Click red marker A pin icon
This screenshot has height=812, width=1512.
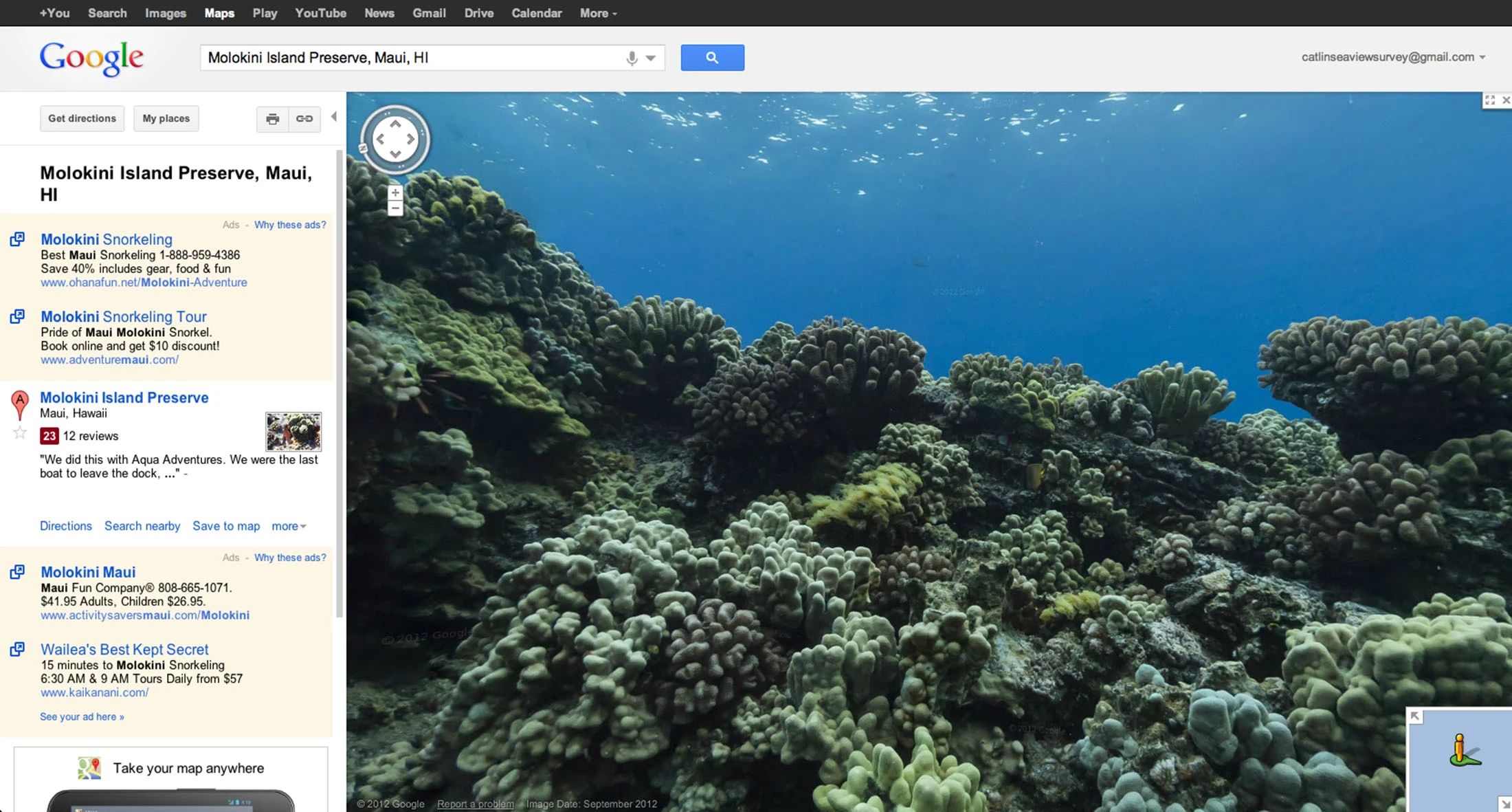pos(20,405)
